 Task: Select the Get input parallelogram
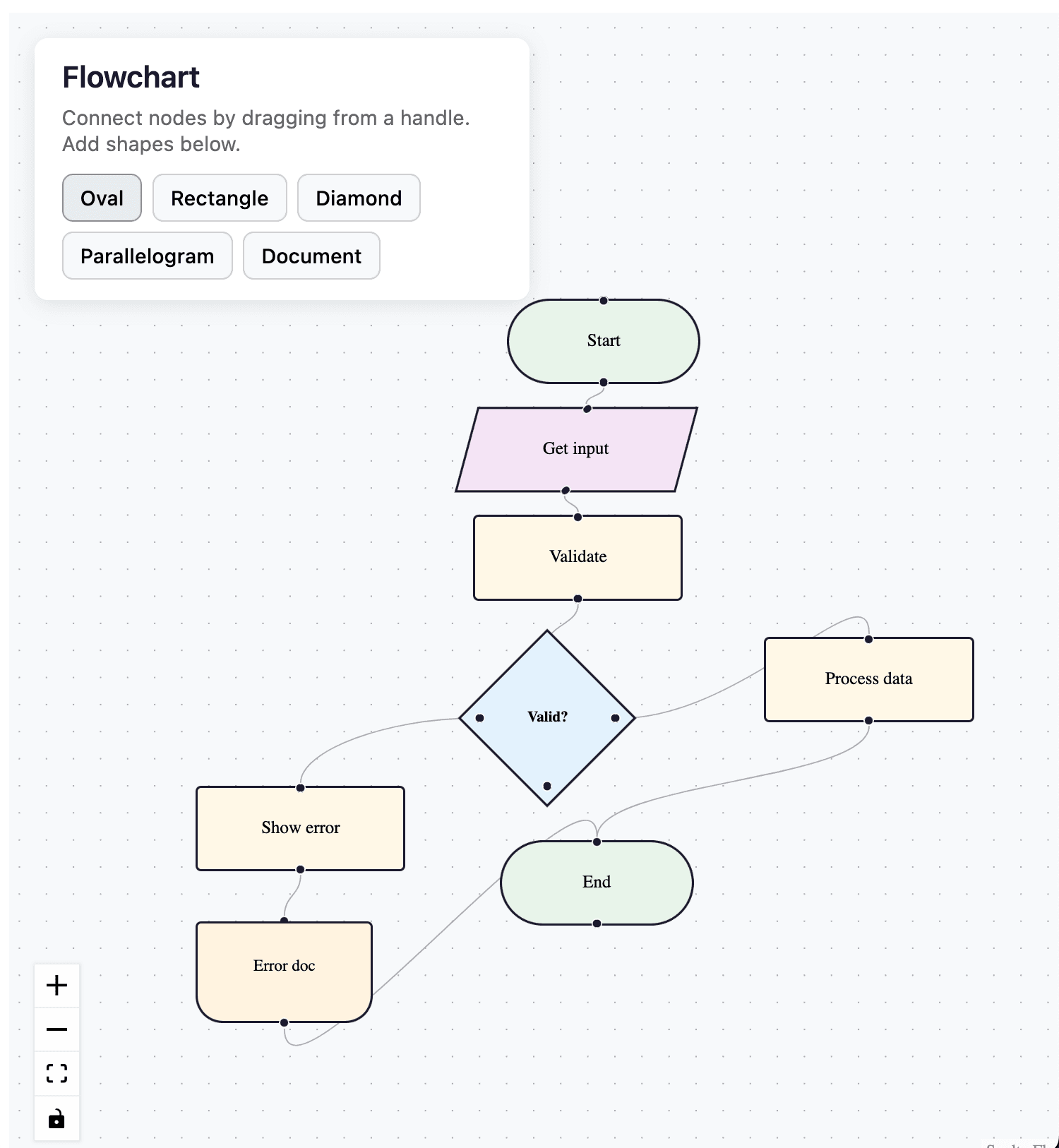pyautogui.click(x=576, y=448)
